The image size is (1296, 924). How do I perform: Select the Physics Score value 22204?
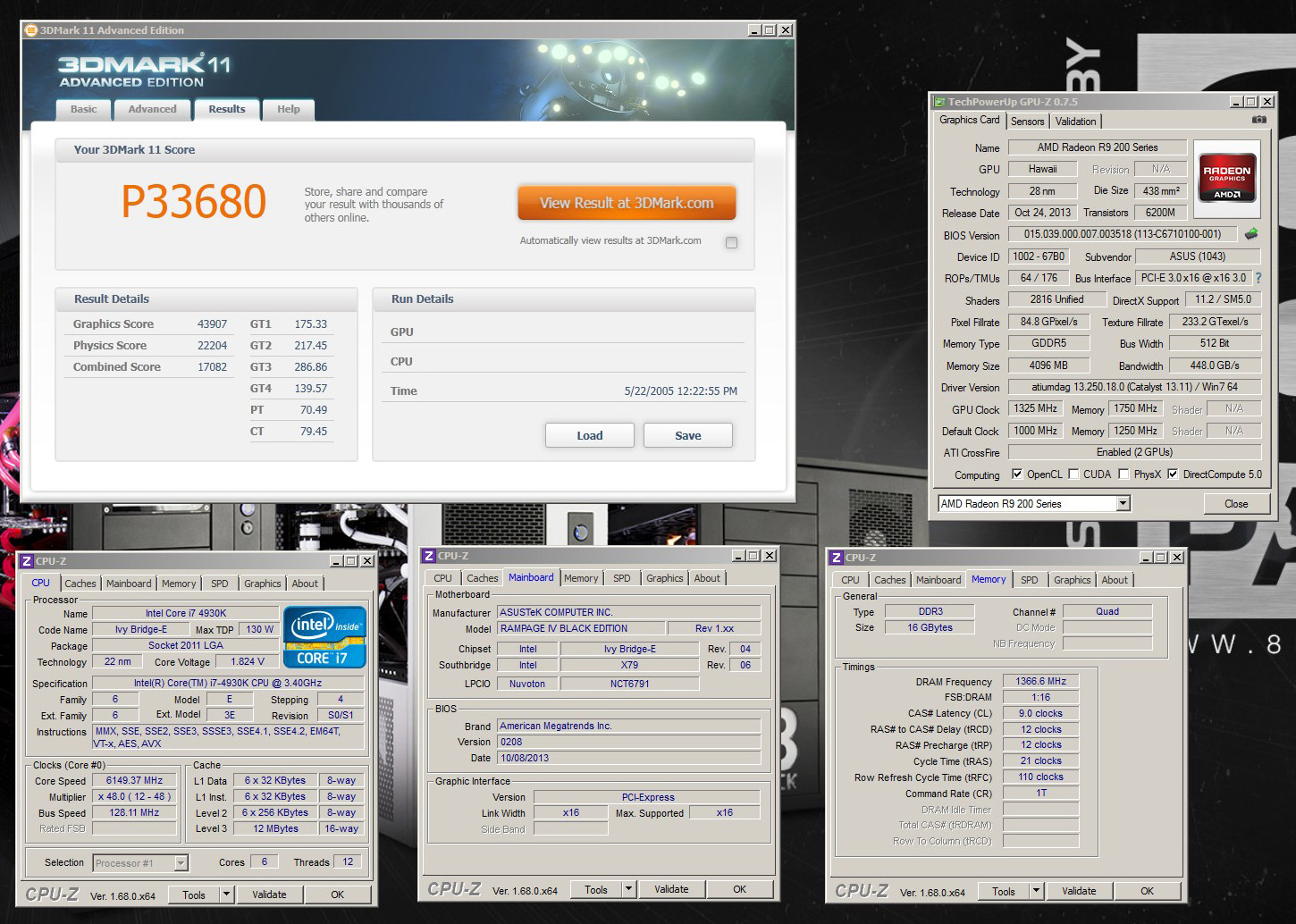tap(212, 346)
